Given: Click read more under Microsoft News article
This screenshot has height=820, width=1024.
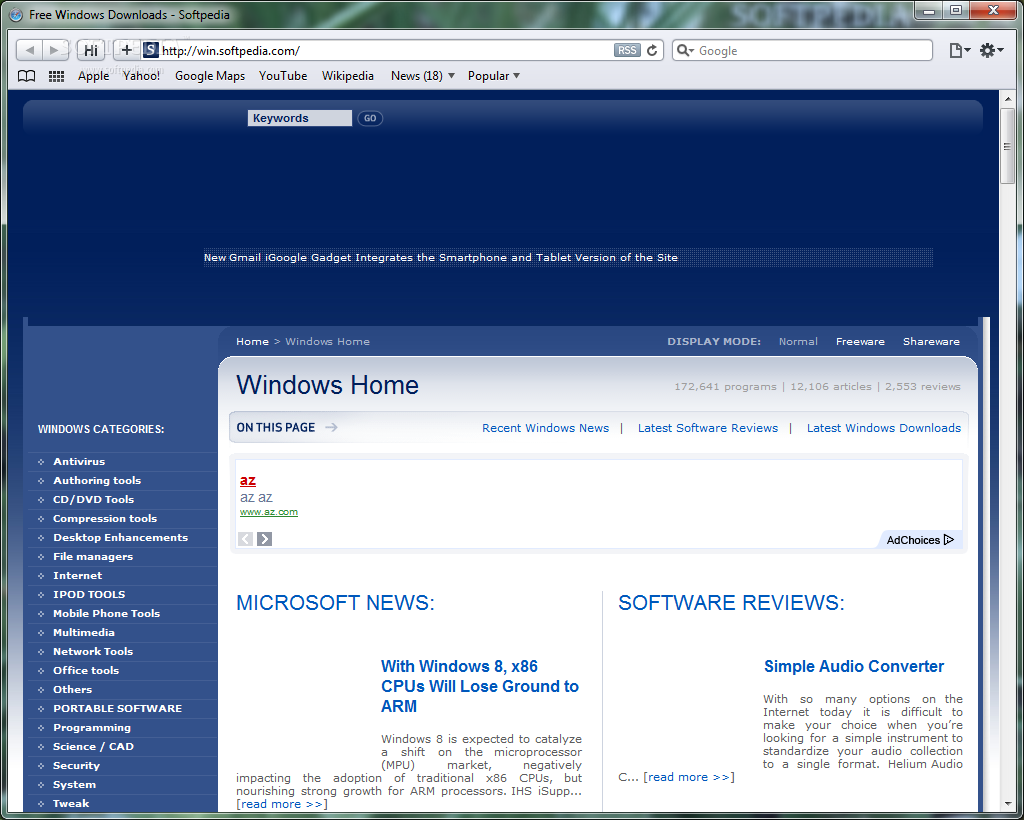Looking at the screenshot, I should click(x=281, y=804).
